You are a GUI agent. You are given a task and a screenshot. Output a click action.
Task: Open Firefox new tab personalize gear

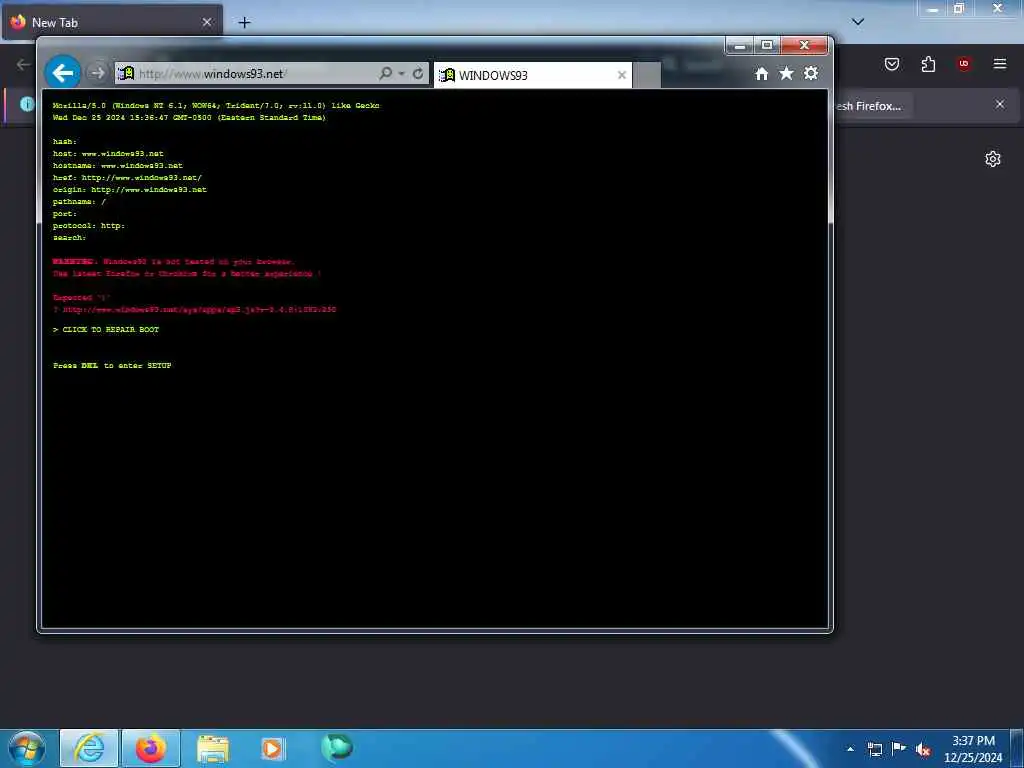993,159
